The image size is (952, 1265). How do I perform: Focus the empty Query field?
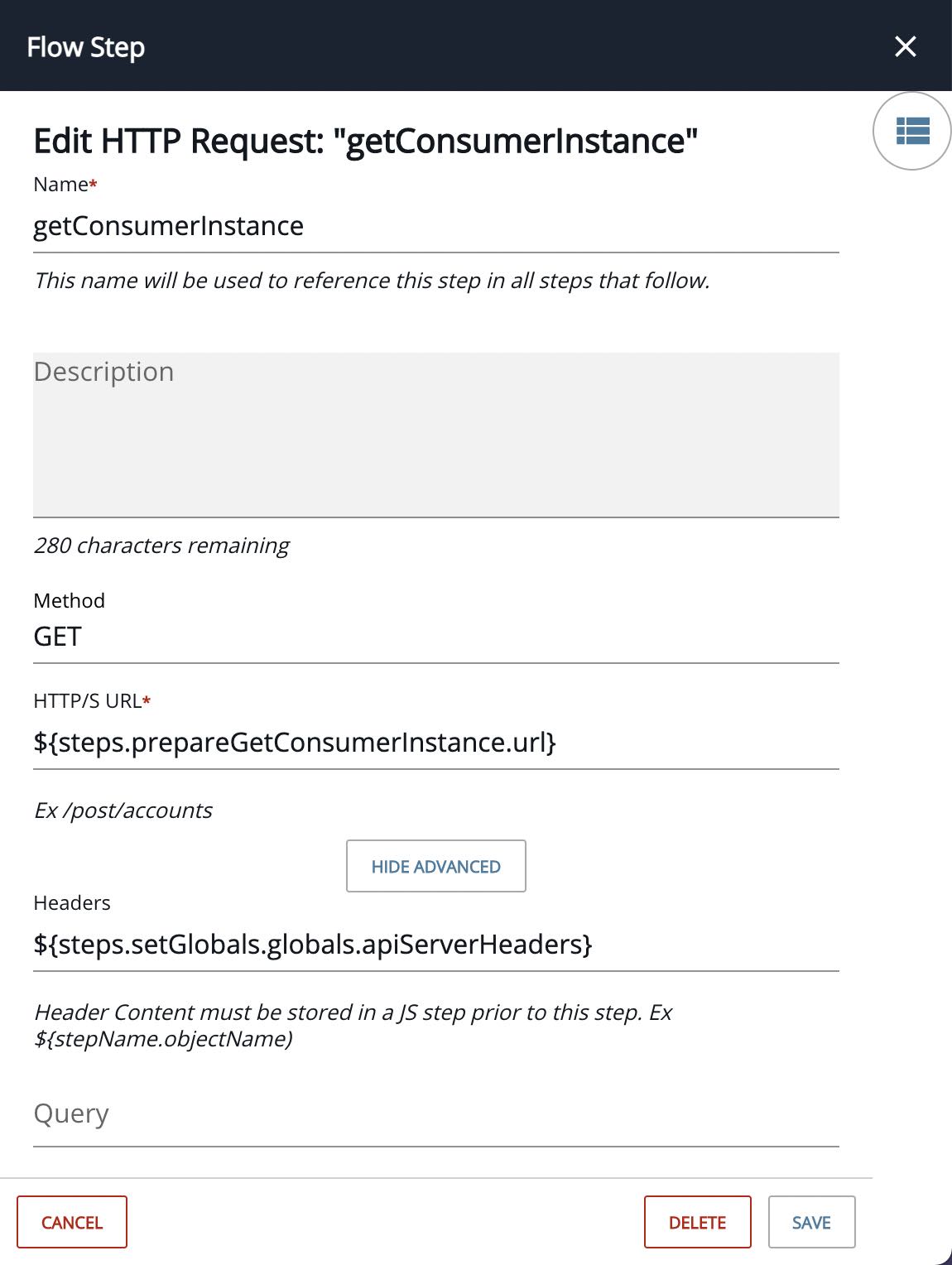point(436,1114)
